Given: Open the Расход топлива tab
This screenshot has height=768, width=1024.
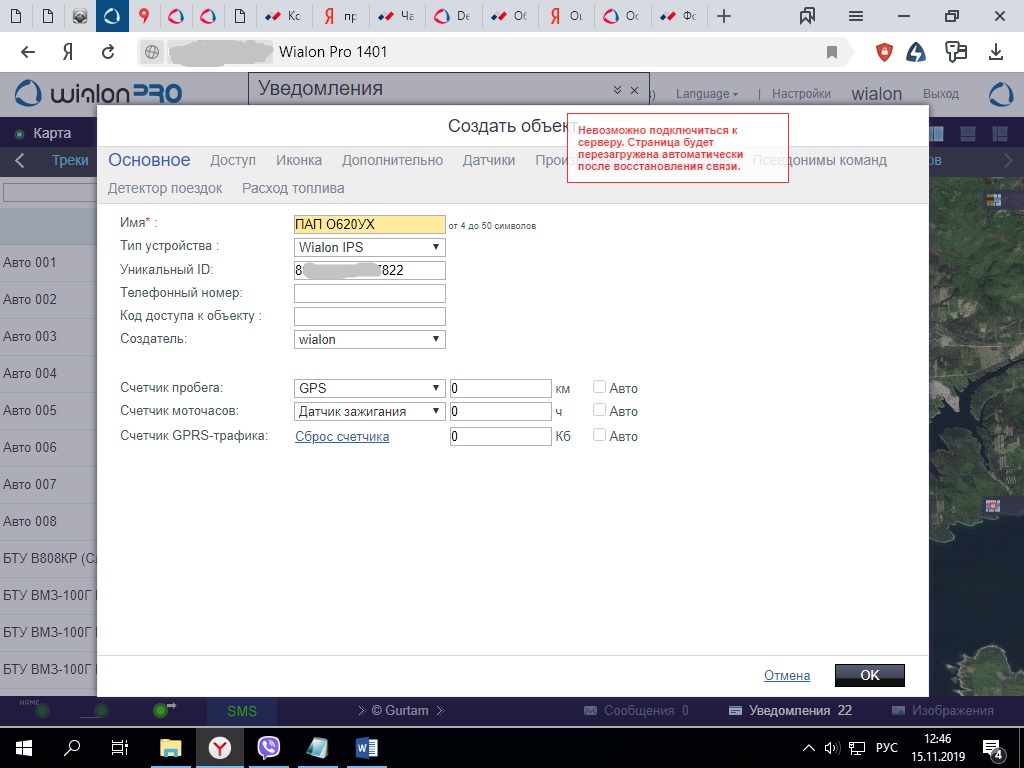Looking at the screenshot, I should click(293, 188).
